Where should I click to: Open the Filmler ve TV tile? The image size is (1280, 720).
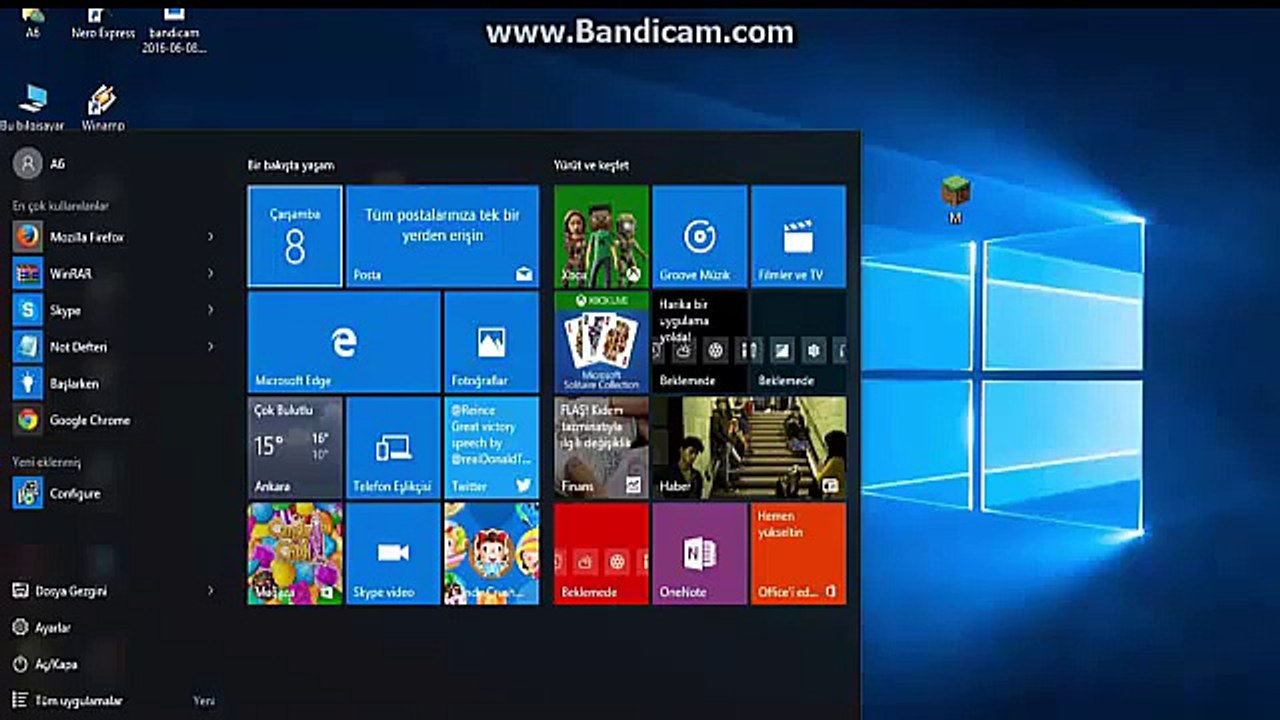(x=798, y=236)
